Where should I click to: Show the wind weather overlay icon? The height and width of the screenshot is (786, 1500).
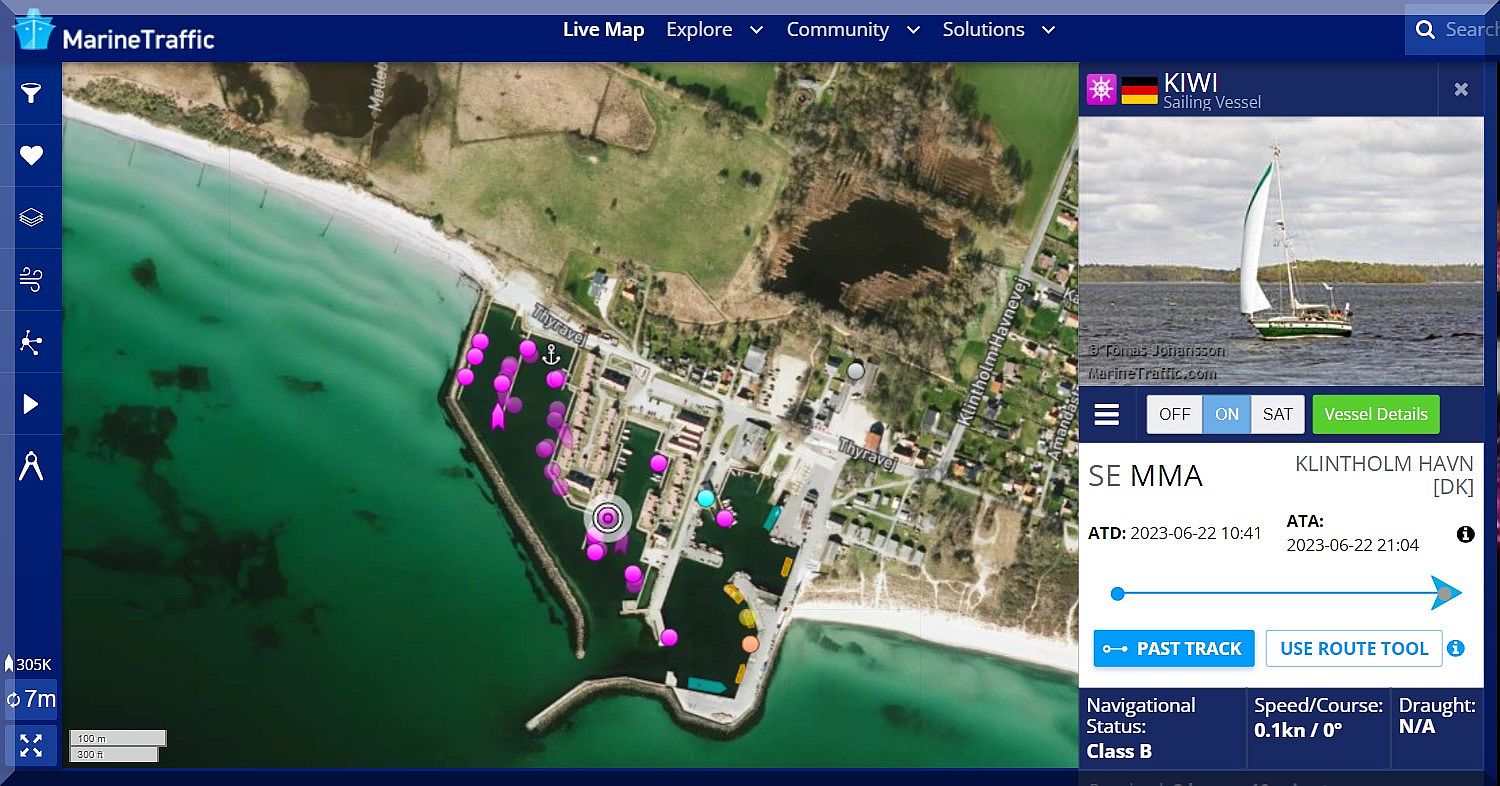point(31,280)
